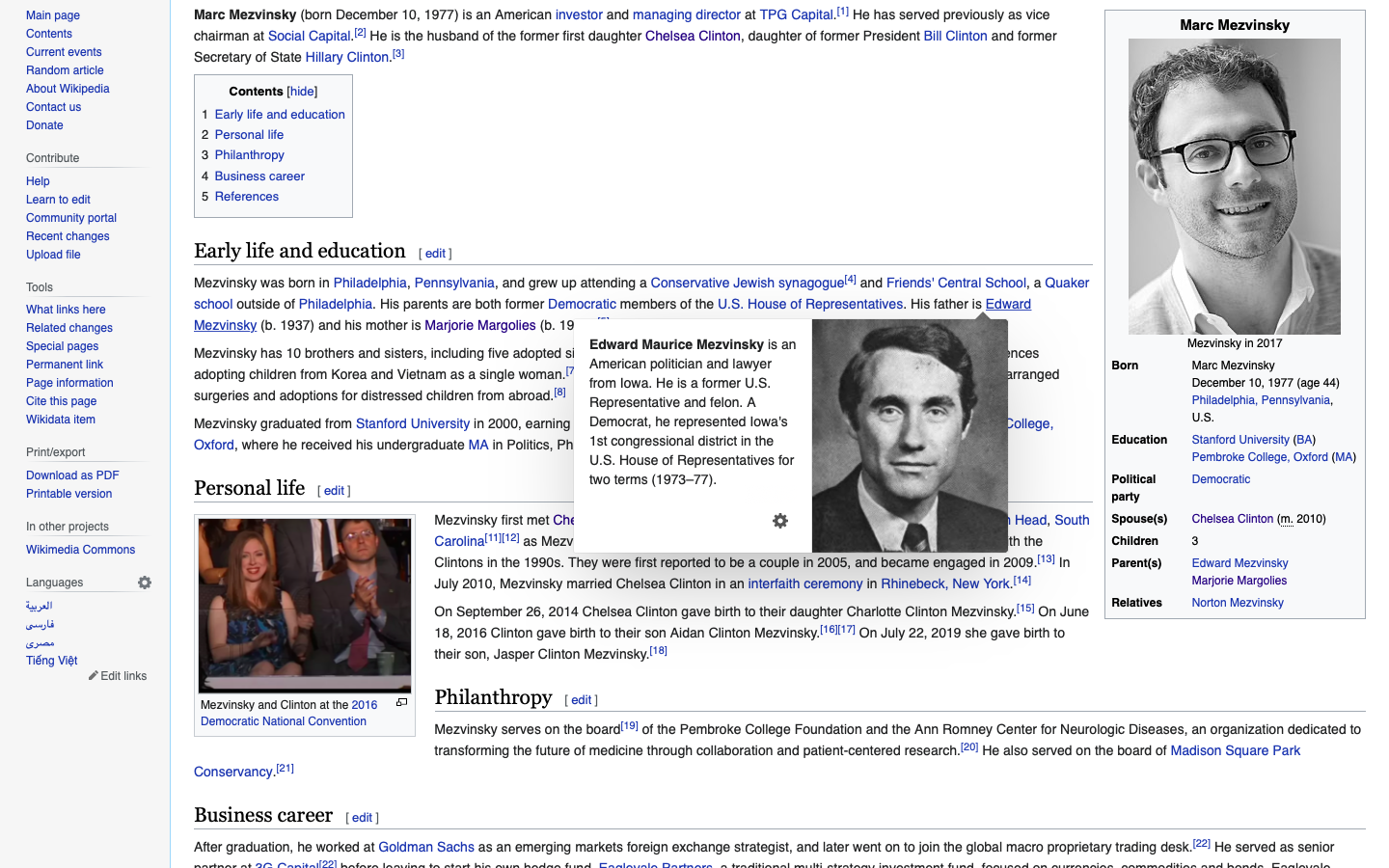Viewport: 1389px width, 868px height.
Task: Edit the Personal life section
Action: (x=334, y=491)
